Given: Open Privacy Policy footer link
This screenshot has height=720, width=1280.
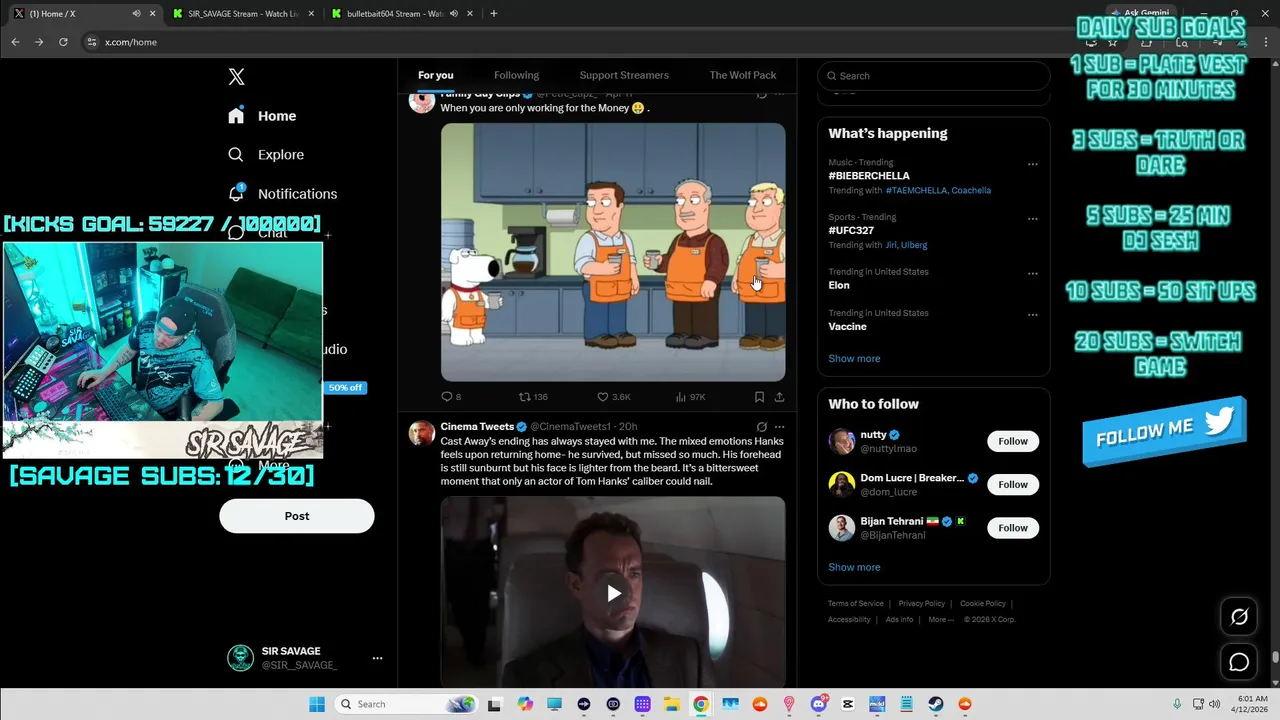Looking at the screenshot, I should 922,604.
